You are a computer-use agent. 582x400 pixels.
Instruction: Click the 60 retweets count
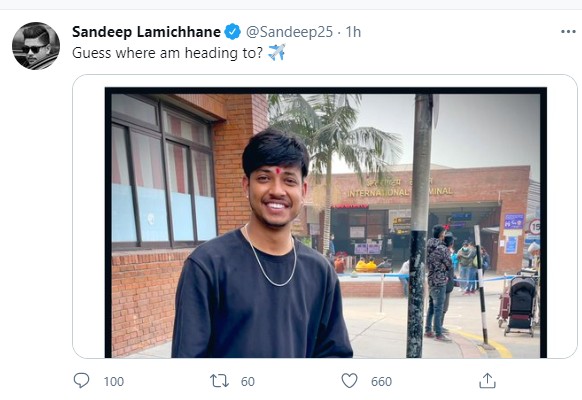coord(248,381)
